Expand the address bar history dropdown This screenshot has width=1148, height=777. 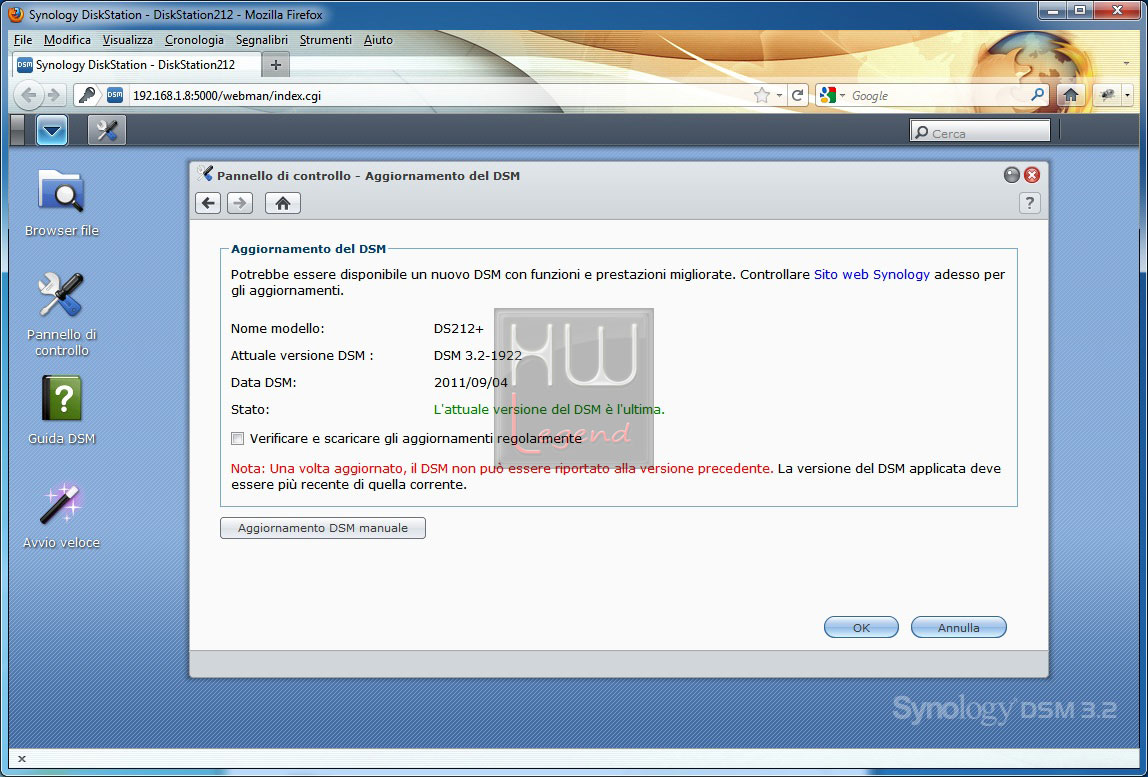click(779, 95)
